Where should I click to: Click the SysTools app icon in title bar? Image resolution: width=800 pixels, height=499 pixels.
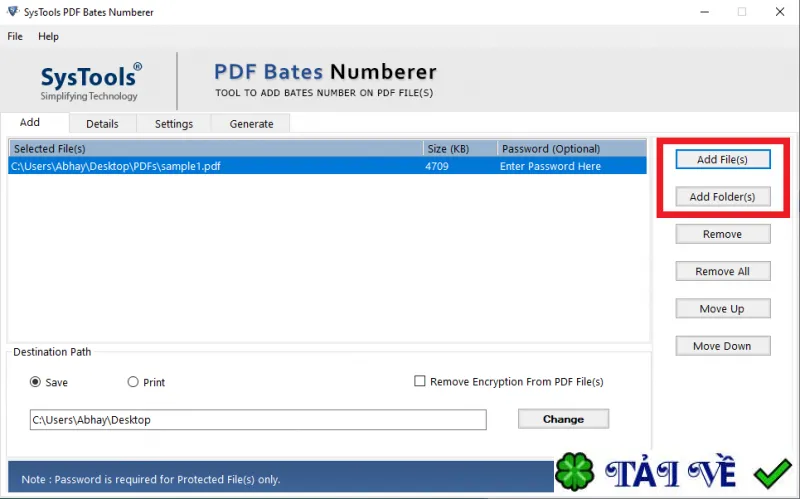tap(13, 11)
